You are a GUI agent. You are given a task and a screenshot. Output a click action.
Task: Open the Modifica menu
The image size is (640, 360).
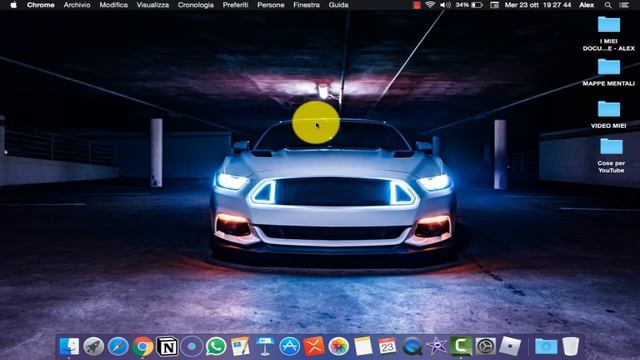[113, 5]
